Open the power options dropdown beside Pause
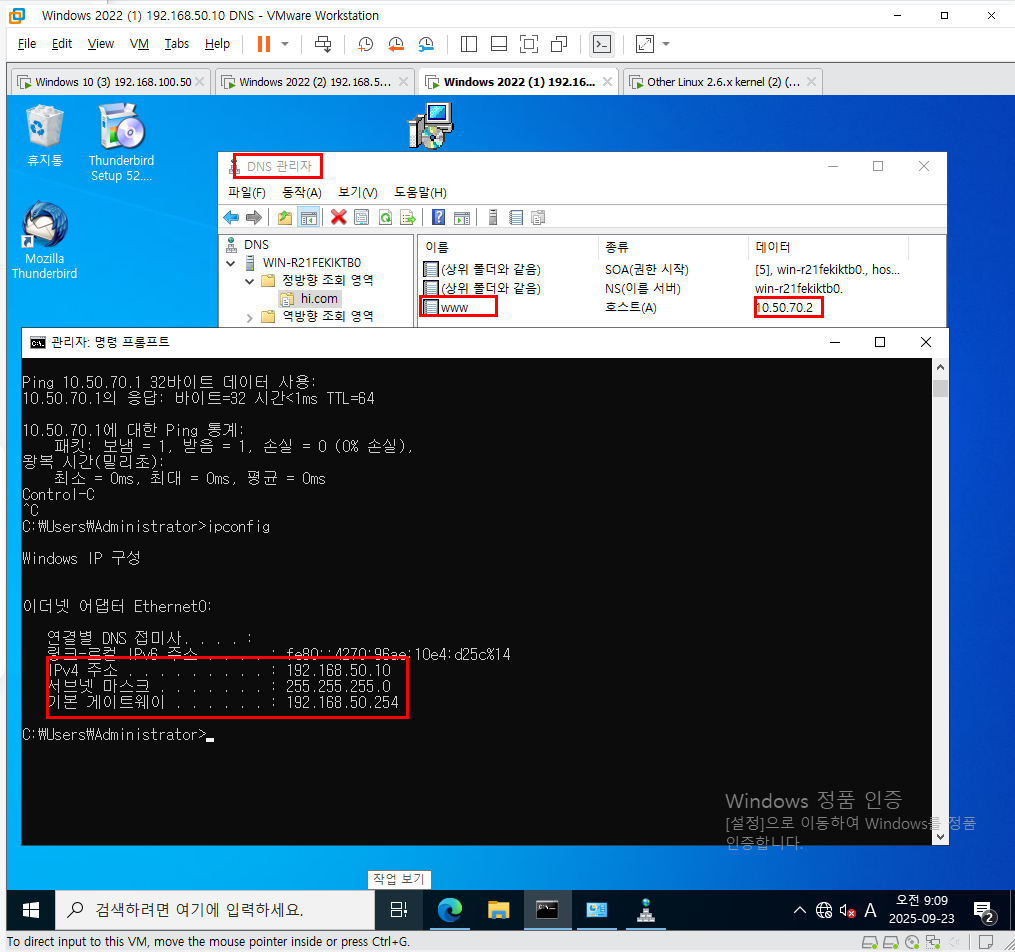Screen dimensions: 1015x952 (x=285, y=44)
